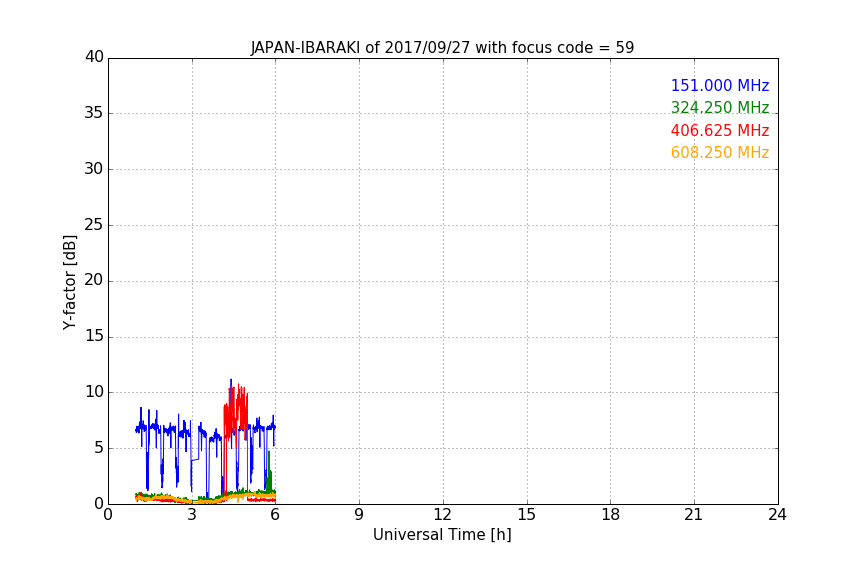Click the x-axis tick label 21
Image resolution: width=864 pixels, height=576 pixels.
694,515
